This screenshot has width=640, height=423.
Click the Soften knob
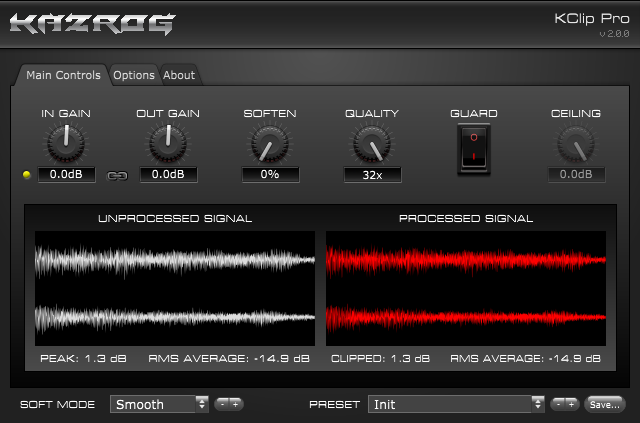[x=270, y=143]
